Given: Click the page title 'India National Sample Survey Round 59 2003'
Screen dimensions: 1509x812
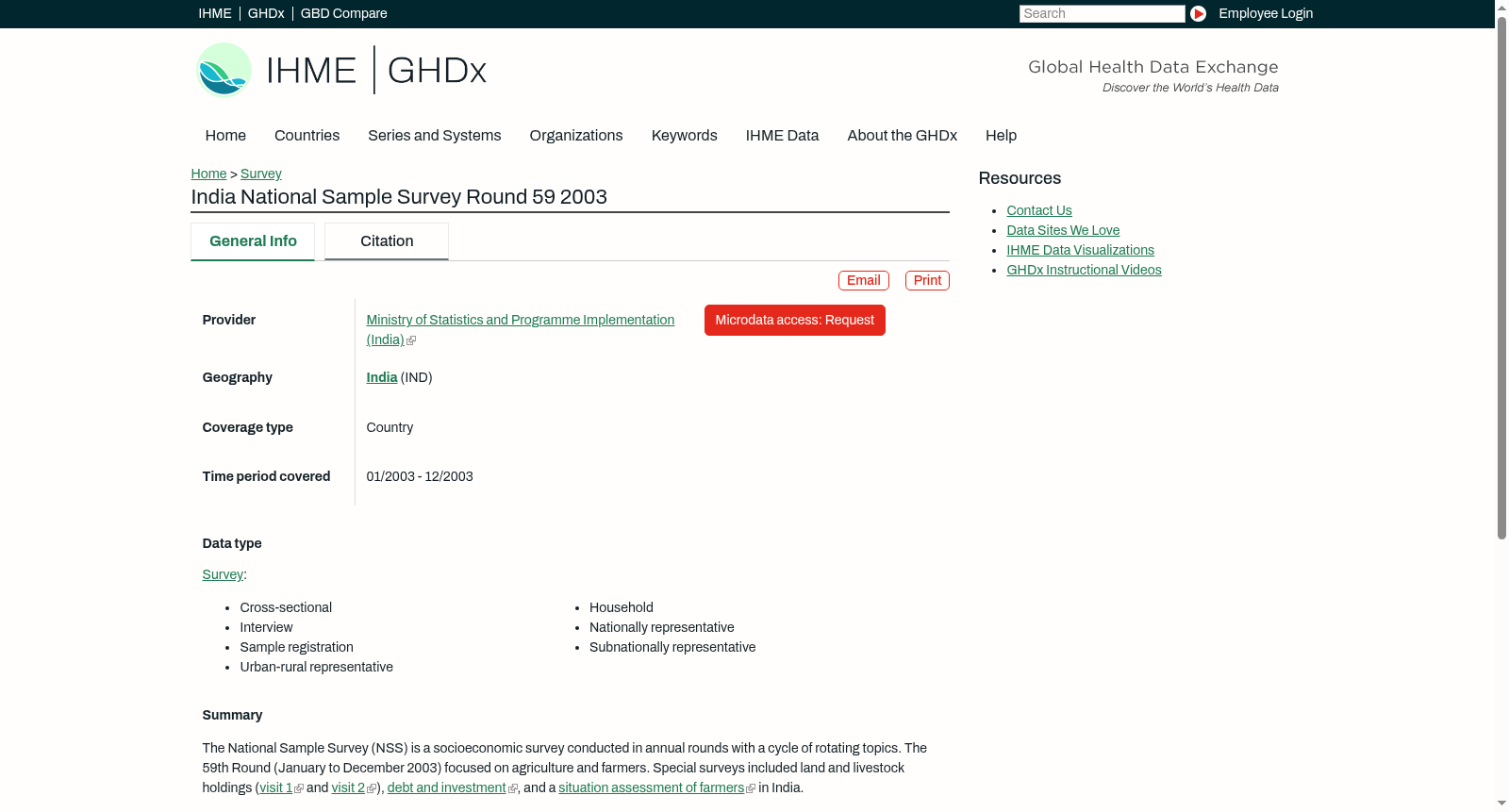Looking at the screenshot, I should pos(399,197).
